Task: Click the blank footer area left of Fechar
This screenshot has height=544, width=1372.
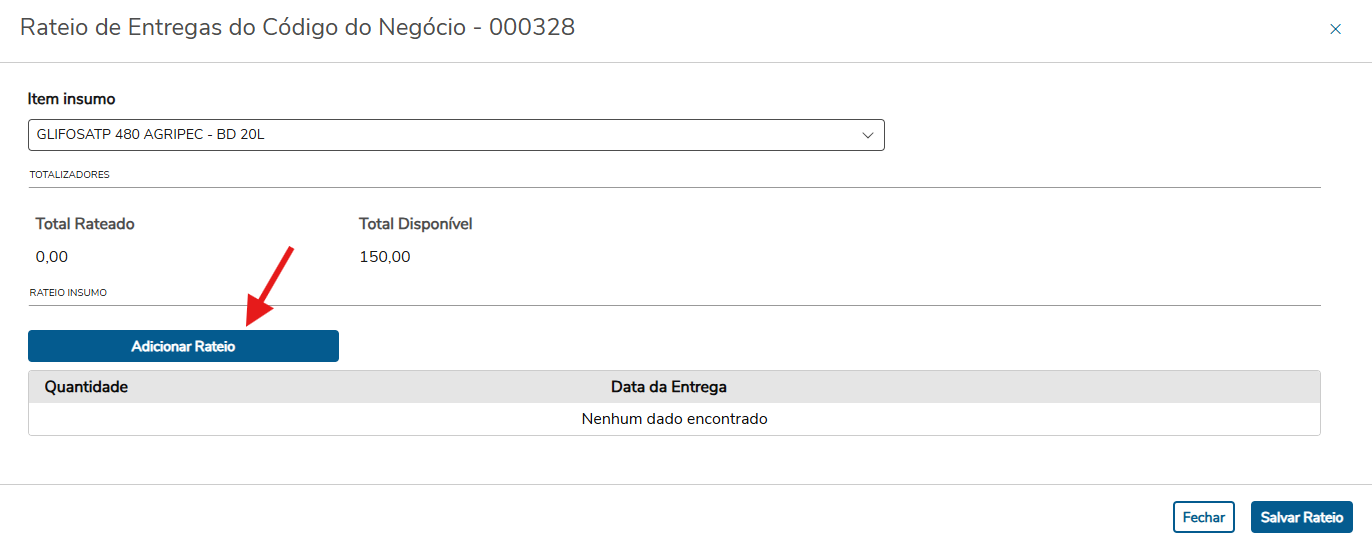Action: pos(600,516)
